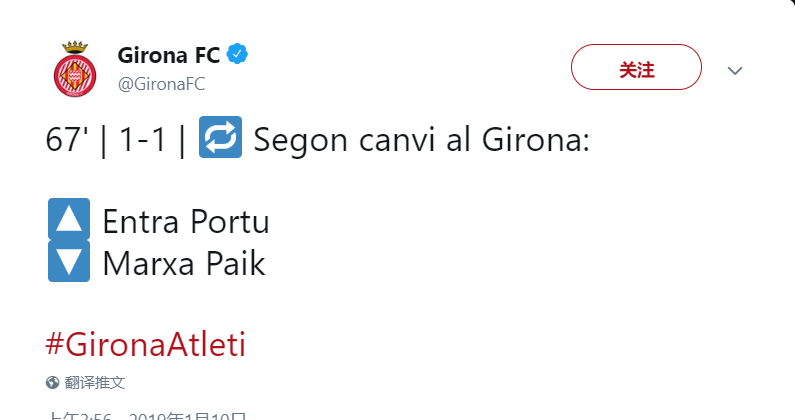Click the 1-1 score text

point(142,139)
